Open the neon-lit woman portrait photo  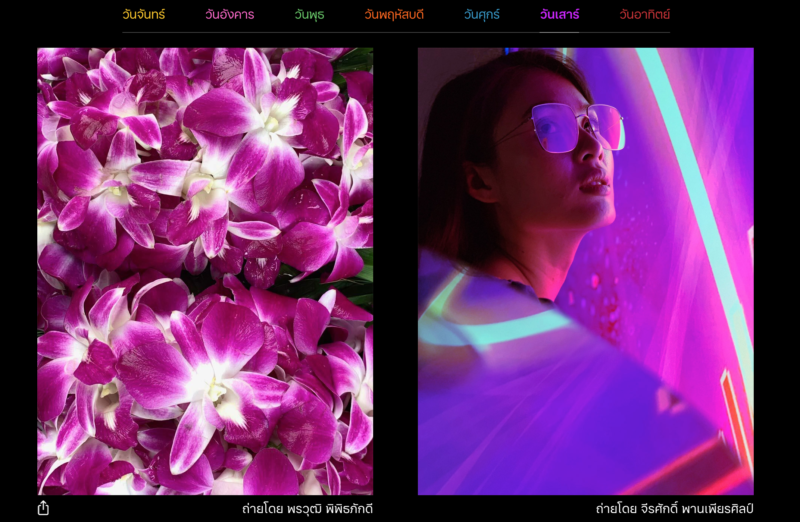click(585, 270)
